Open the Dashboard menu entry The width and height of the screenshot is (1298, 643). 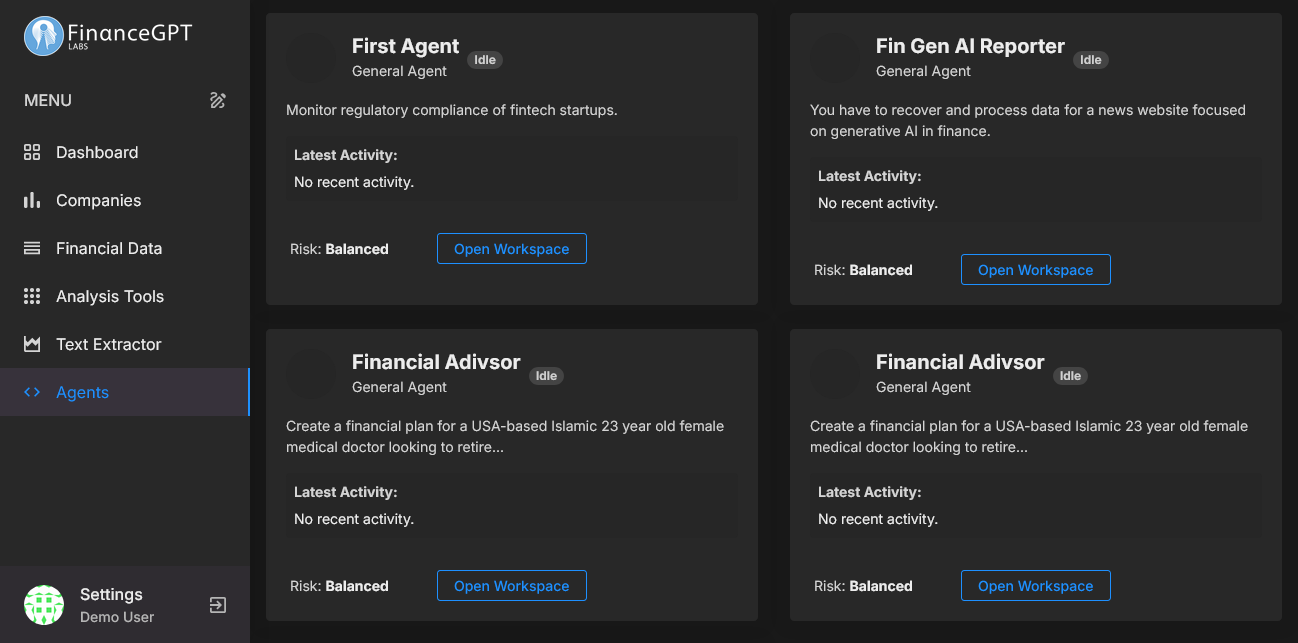click(x=97, y=152)
